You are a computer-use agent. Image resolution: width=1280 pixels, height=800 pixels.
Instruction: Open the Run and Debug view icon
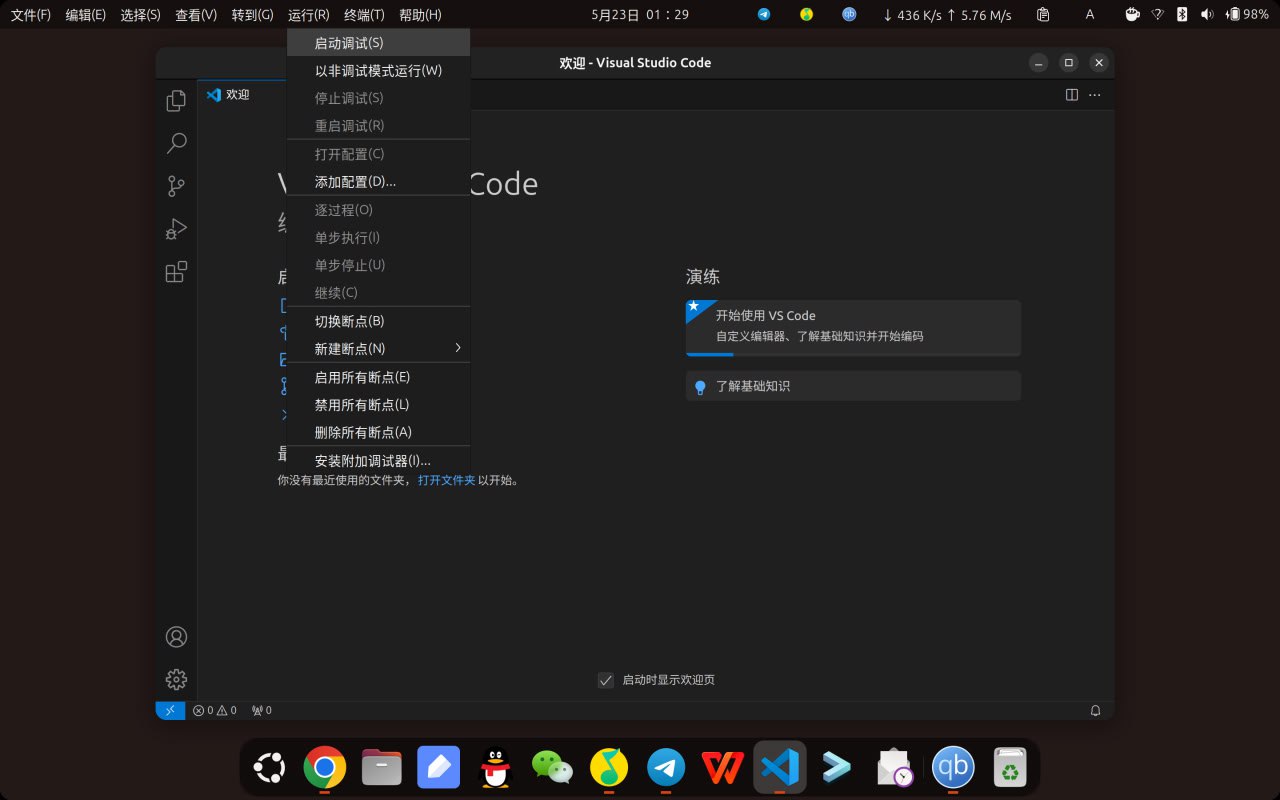(176, 229)
